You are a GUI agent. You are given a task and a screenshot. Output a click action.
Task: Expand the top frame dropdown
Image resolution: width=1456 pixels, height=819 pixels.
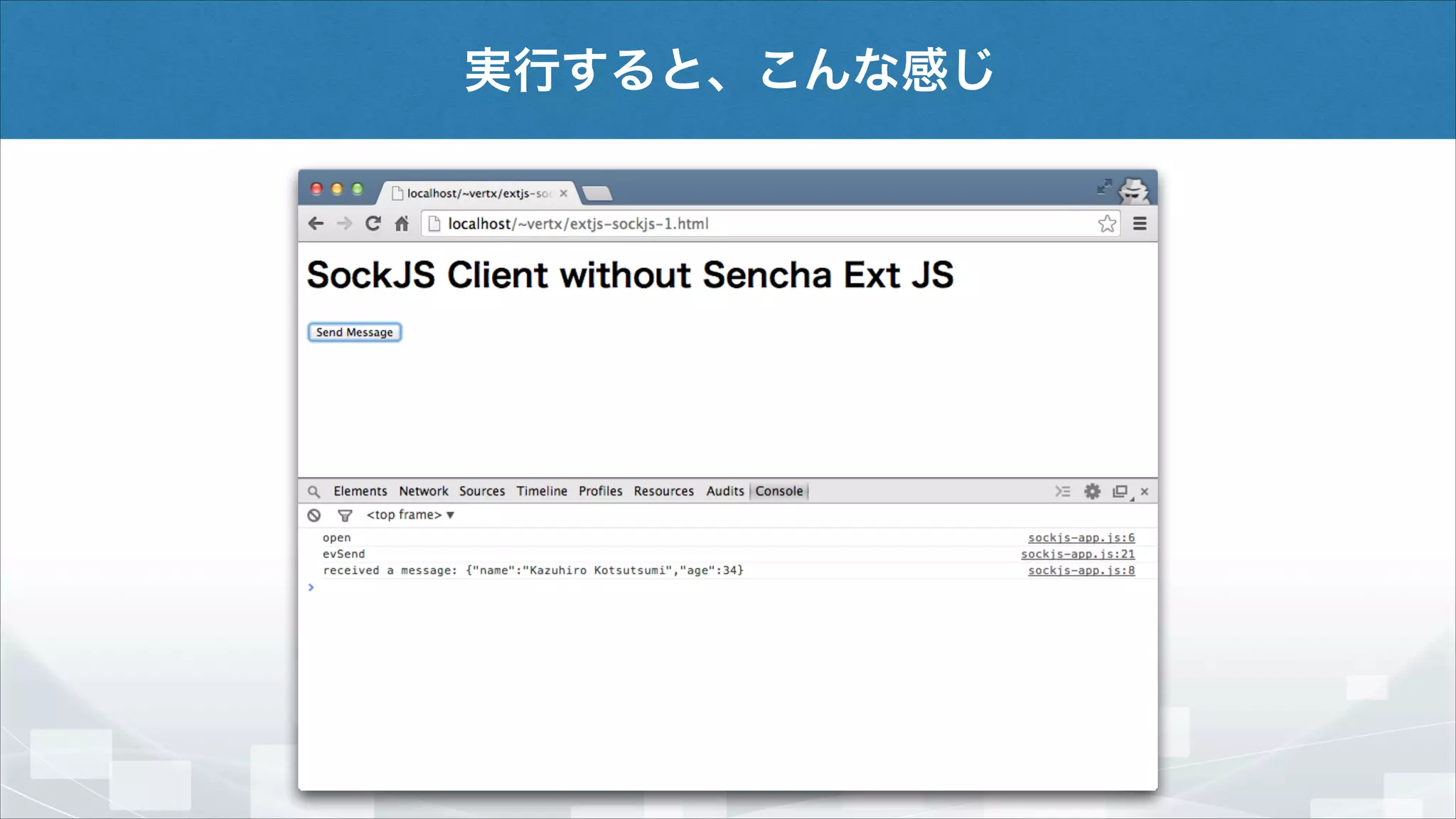410,515
